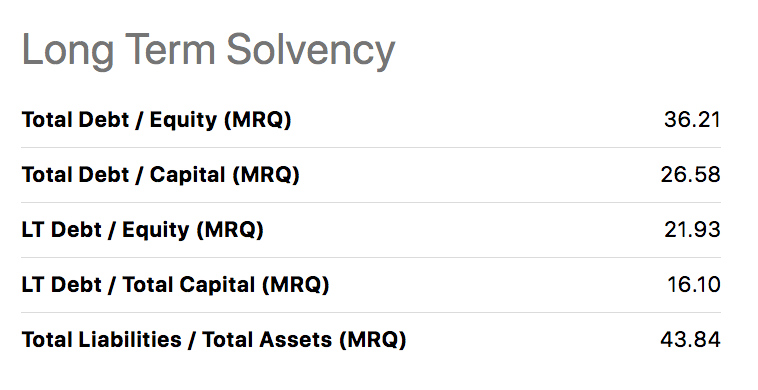
Task: Click the 43.84 value
Action: pyautogui.click(x=690, y=340)
